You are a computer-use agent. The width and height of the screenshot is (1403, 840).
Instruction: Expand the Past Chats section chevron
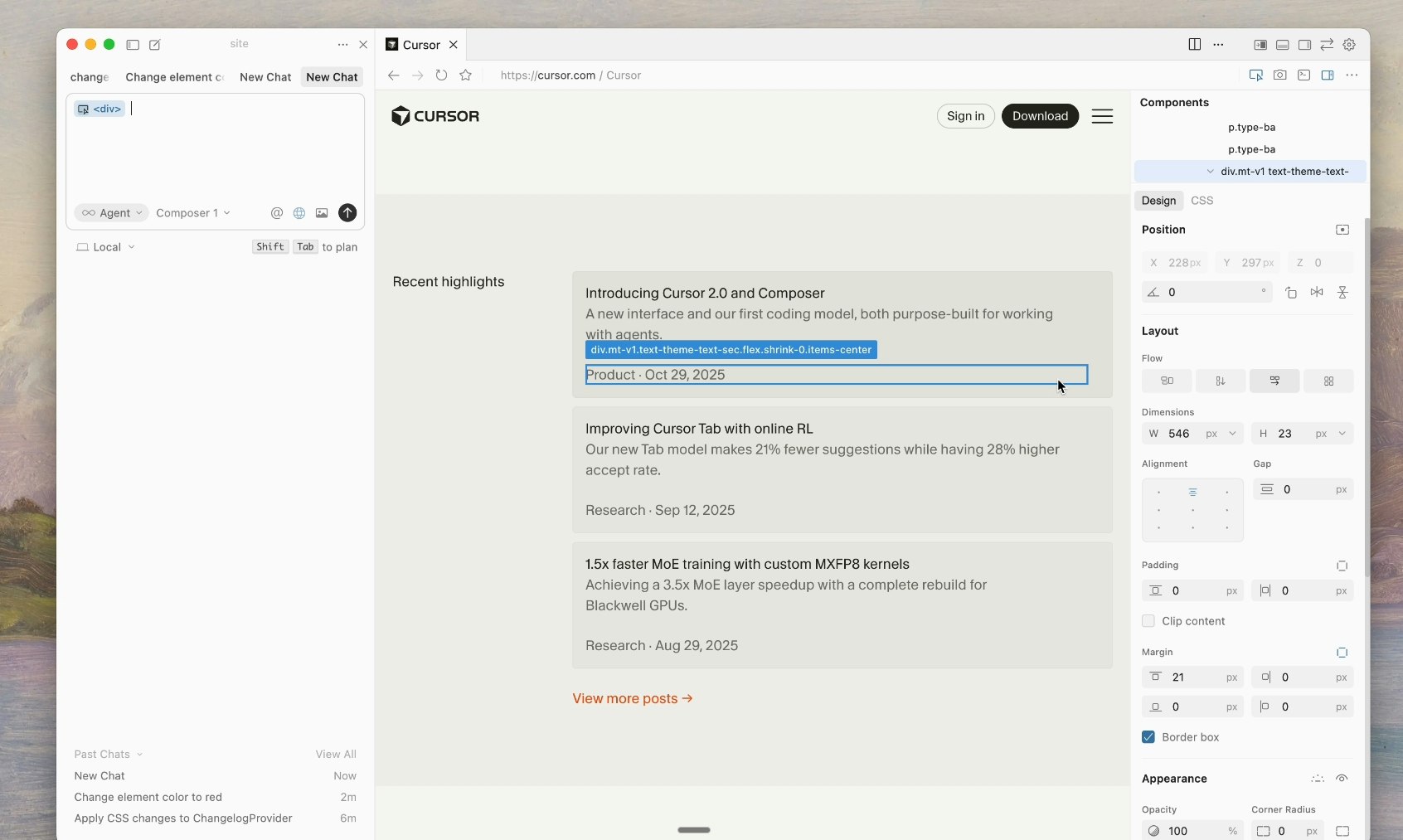pos(139,755)
